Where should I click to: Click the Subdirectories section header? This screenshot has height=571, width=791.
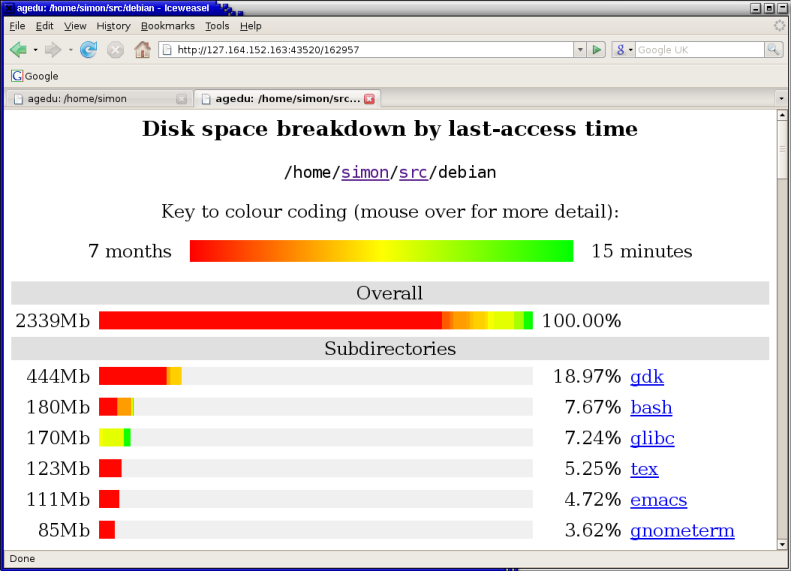coord(390,349)
